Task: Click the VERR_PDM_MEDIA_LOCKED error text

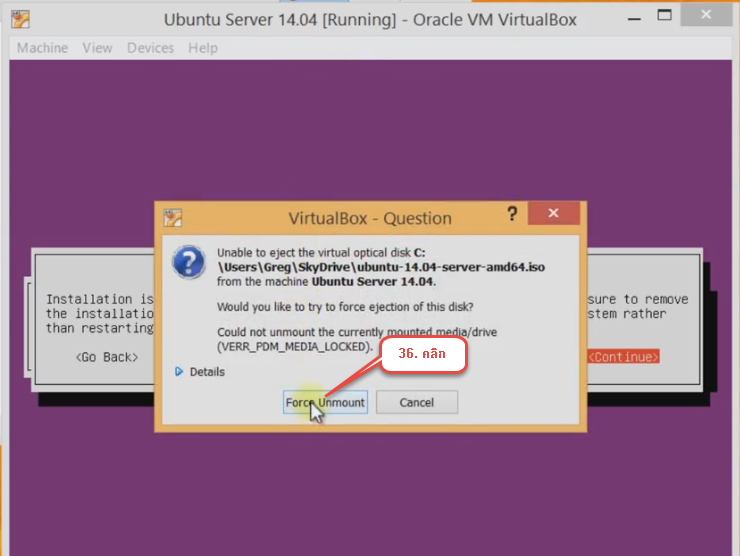Action: (x=294, y=347)
